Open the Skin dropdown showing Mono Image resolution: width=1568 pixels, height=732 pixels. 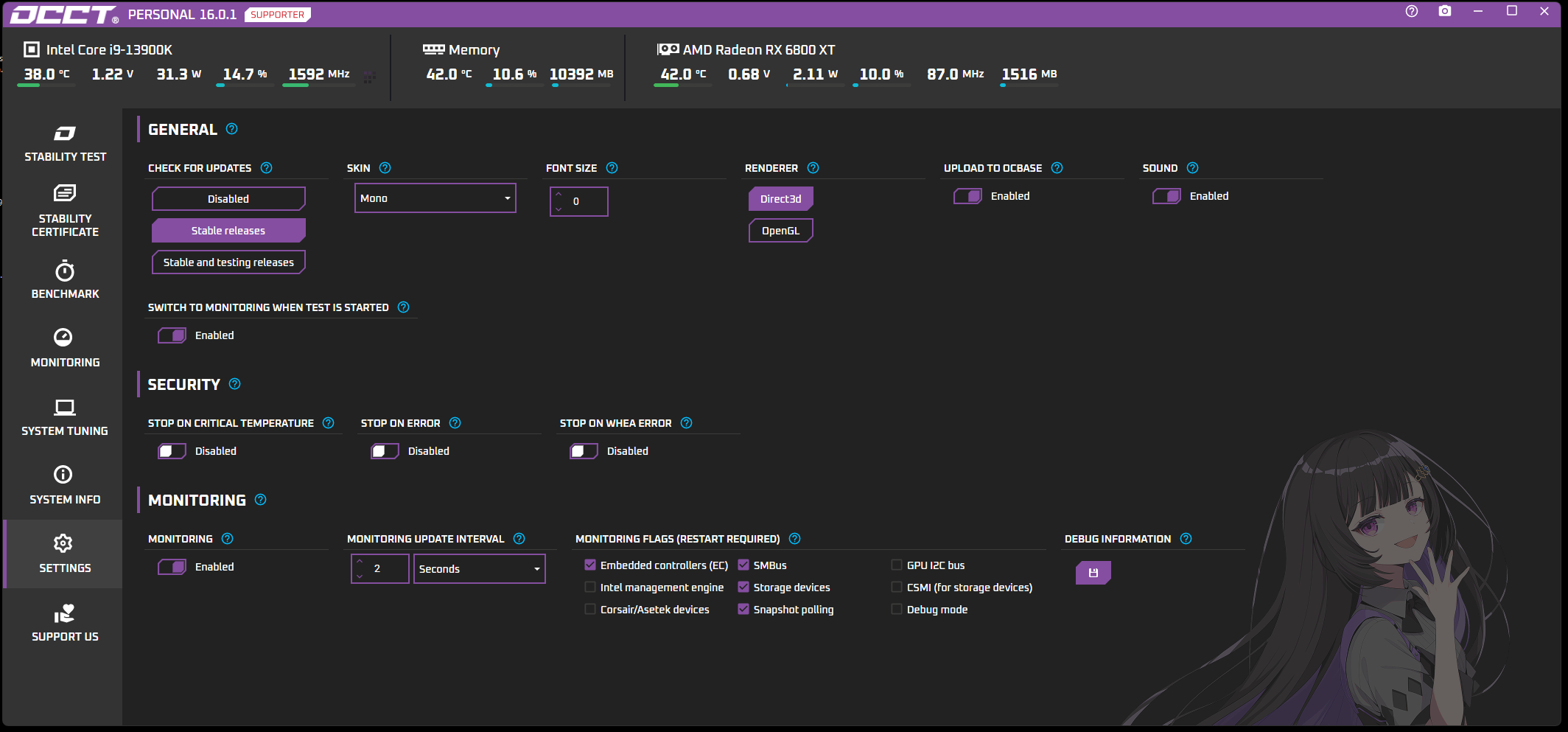pos(435,198)
